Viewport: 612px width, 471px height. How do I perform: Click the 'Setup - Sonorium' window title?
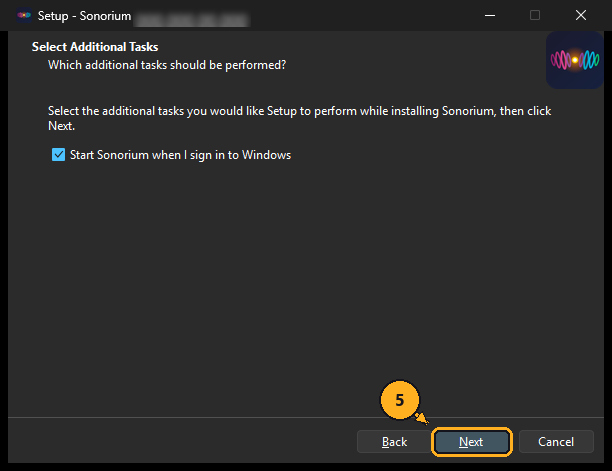tap(84, 16)
